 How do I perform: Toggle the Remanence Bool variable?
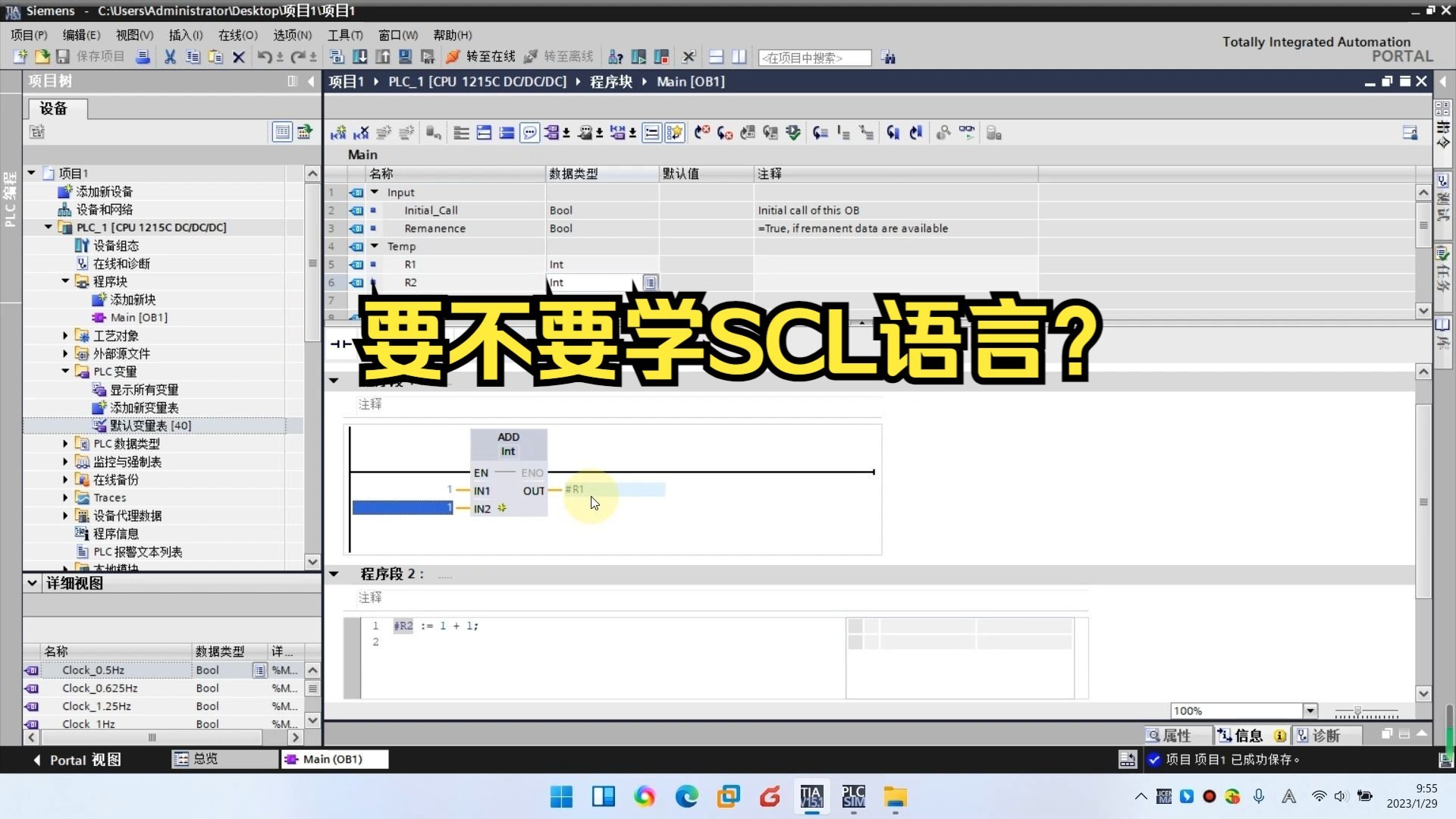pyautogui.click(x=375, y=228)
